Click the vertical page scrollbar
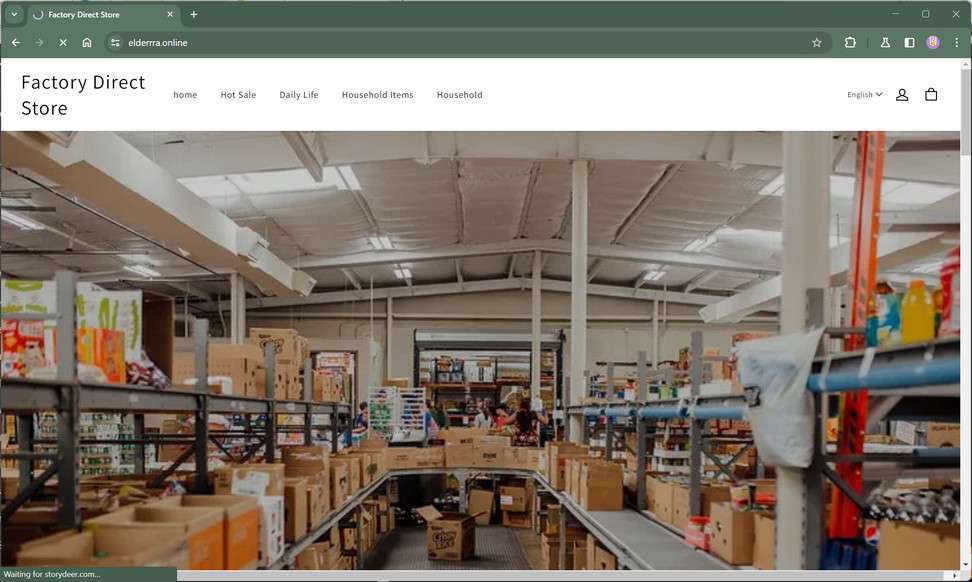Screen dimensions: 972x582 click(966, 314)
